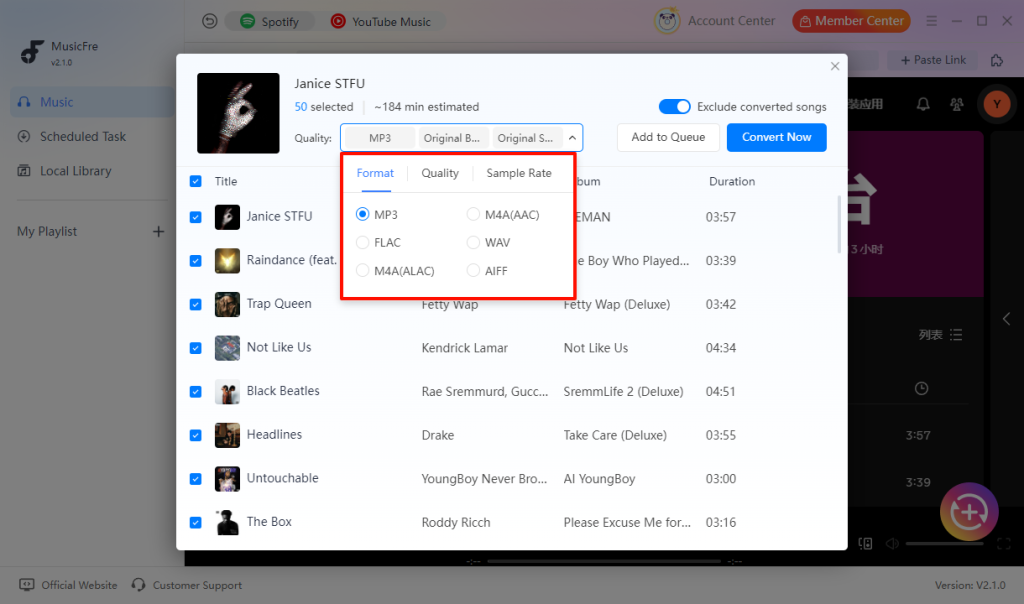Uncheck the Janice STFU song row
The width and height of the screenshot is (1024, 604).
click(x=195, y=217)
